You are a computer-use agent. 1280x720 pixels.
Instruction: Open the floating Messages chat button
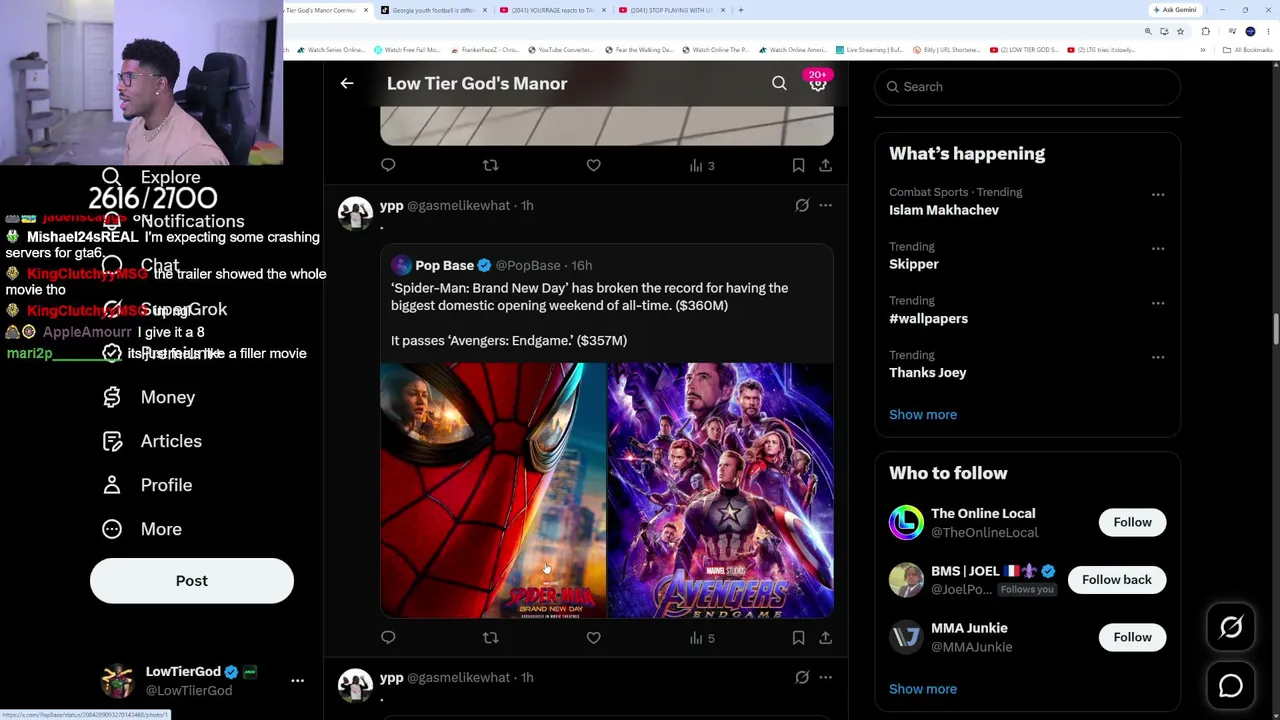click(1231, 686)
